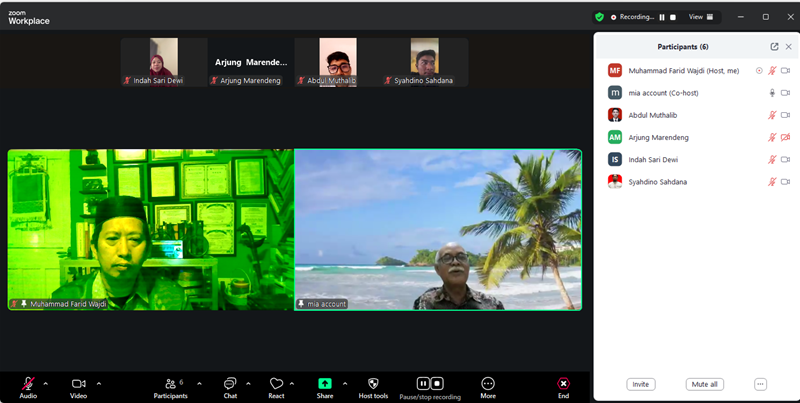
Task: Click green encryption shield icon
Action: coord(599,17)
